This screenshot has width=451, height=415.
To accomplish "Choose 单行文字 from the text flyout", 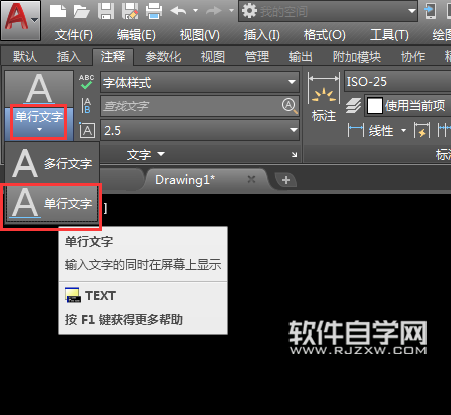I will tap(52, 203).
